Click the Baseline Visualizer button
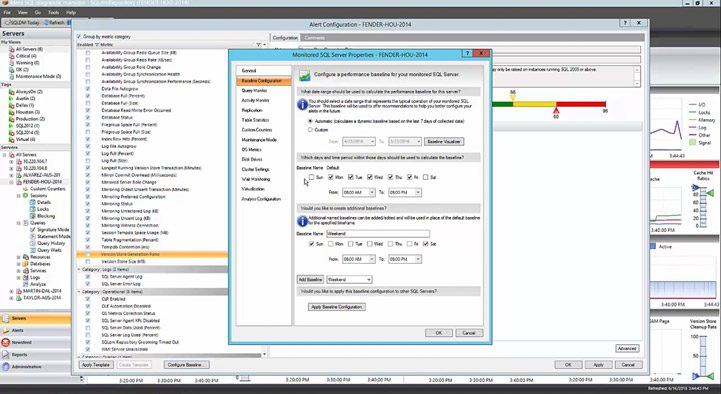The width and height of the screenshot is (721, 394). 444,142
